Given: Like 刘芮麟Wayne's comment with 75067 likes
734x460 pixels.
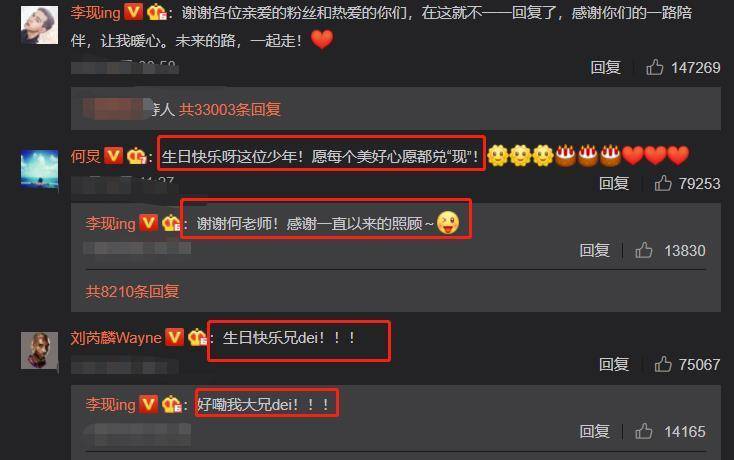Looking at the screenshot, I should 663,364.
